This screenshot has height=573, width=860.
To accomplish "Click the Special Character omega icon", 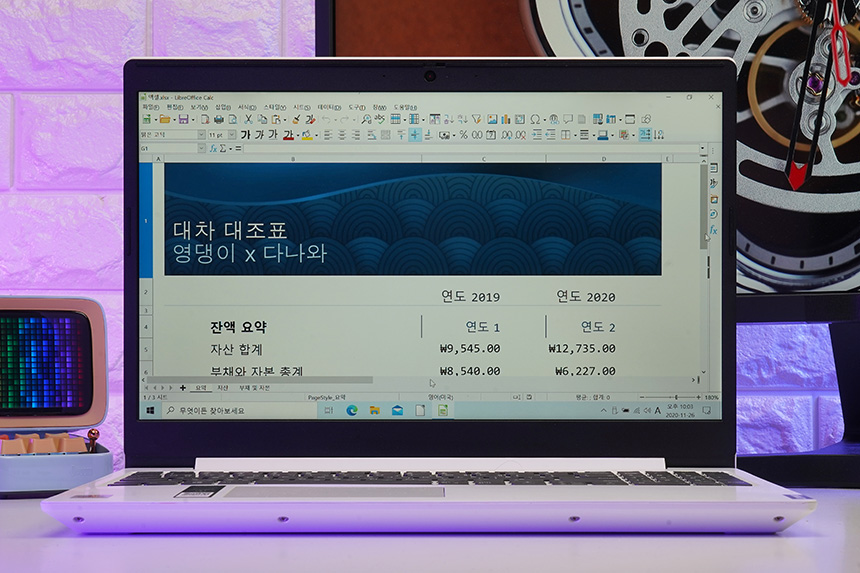I will point(535,119).
